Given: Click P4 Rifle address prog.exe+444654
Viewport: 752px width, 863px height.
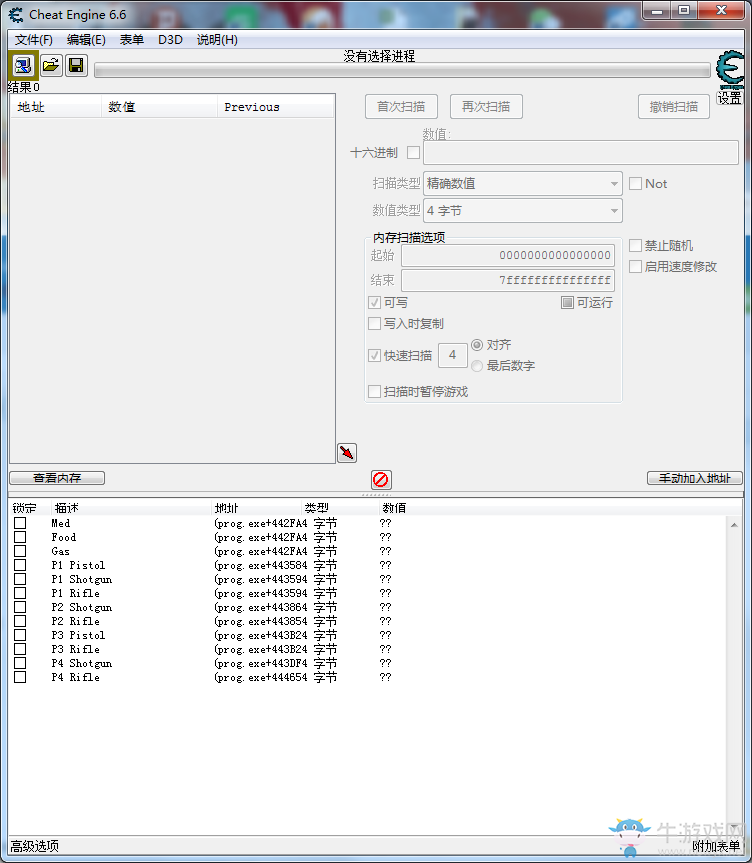Looking at the screenshot, I should [260, 677].
